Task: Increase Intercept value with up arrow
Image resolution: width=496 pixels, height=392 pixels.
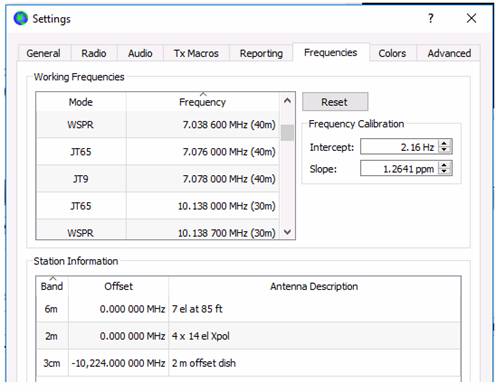Action: click(x=444, y=143)
